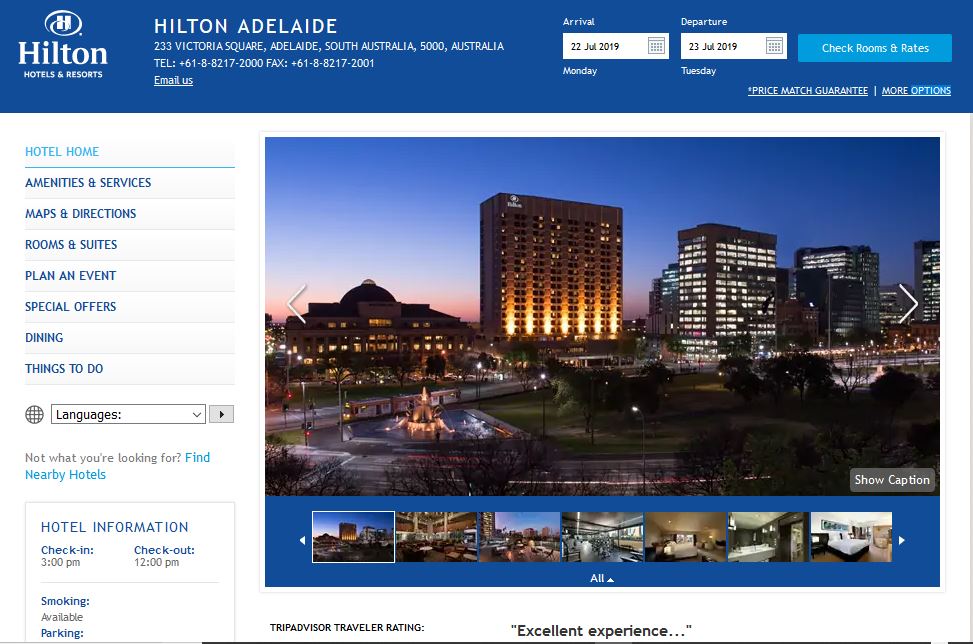The height and width of the screenshot is (644, 973).
Task: Select the white bed room thumbnail
Action: 851,537
